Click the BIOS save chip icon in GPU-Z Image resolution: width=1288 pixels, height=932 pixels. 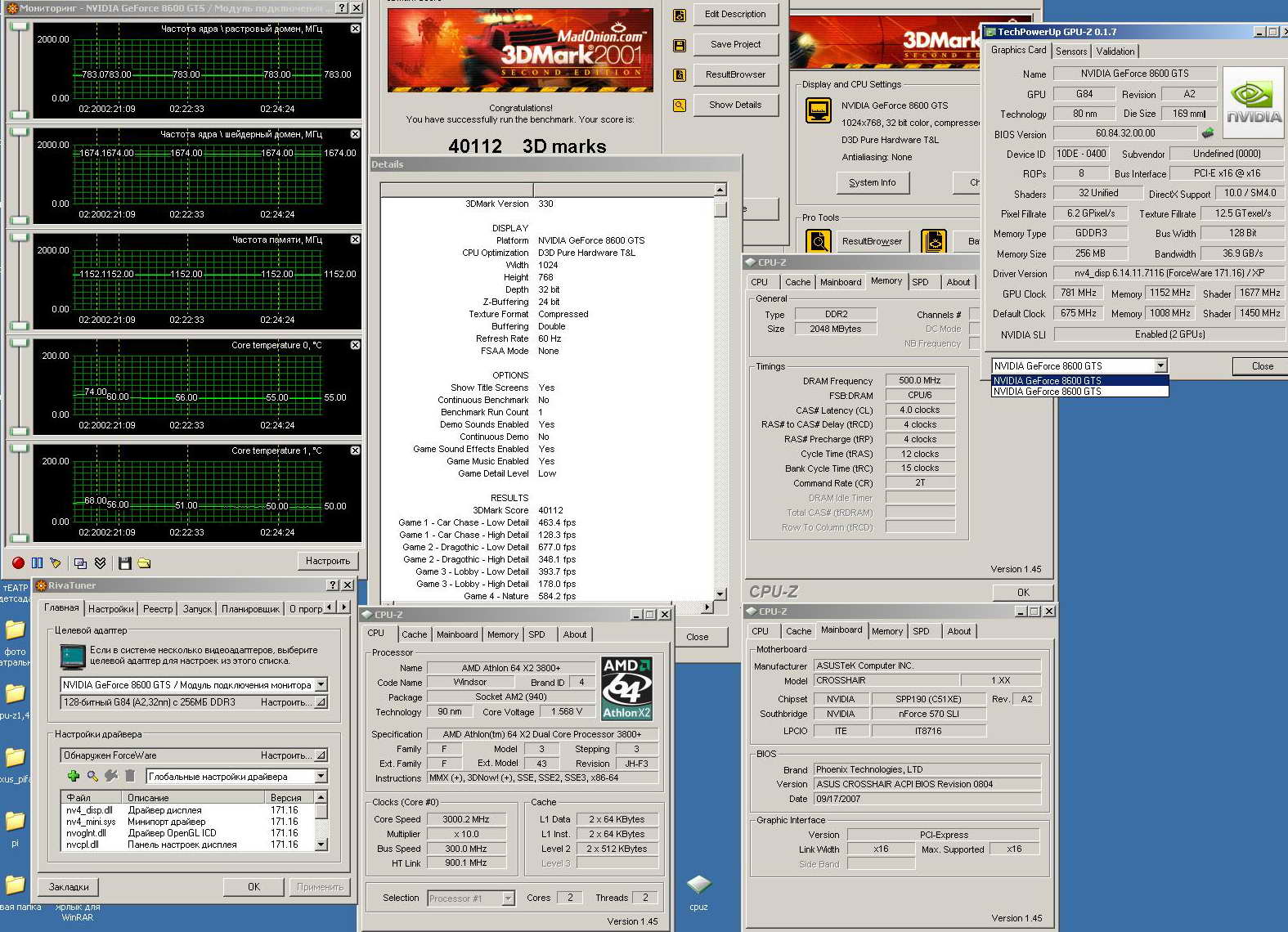click(1207, 132)
